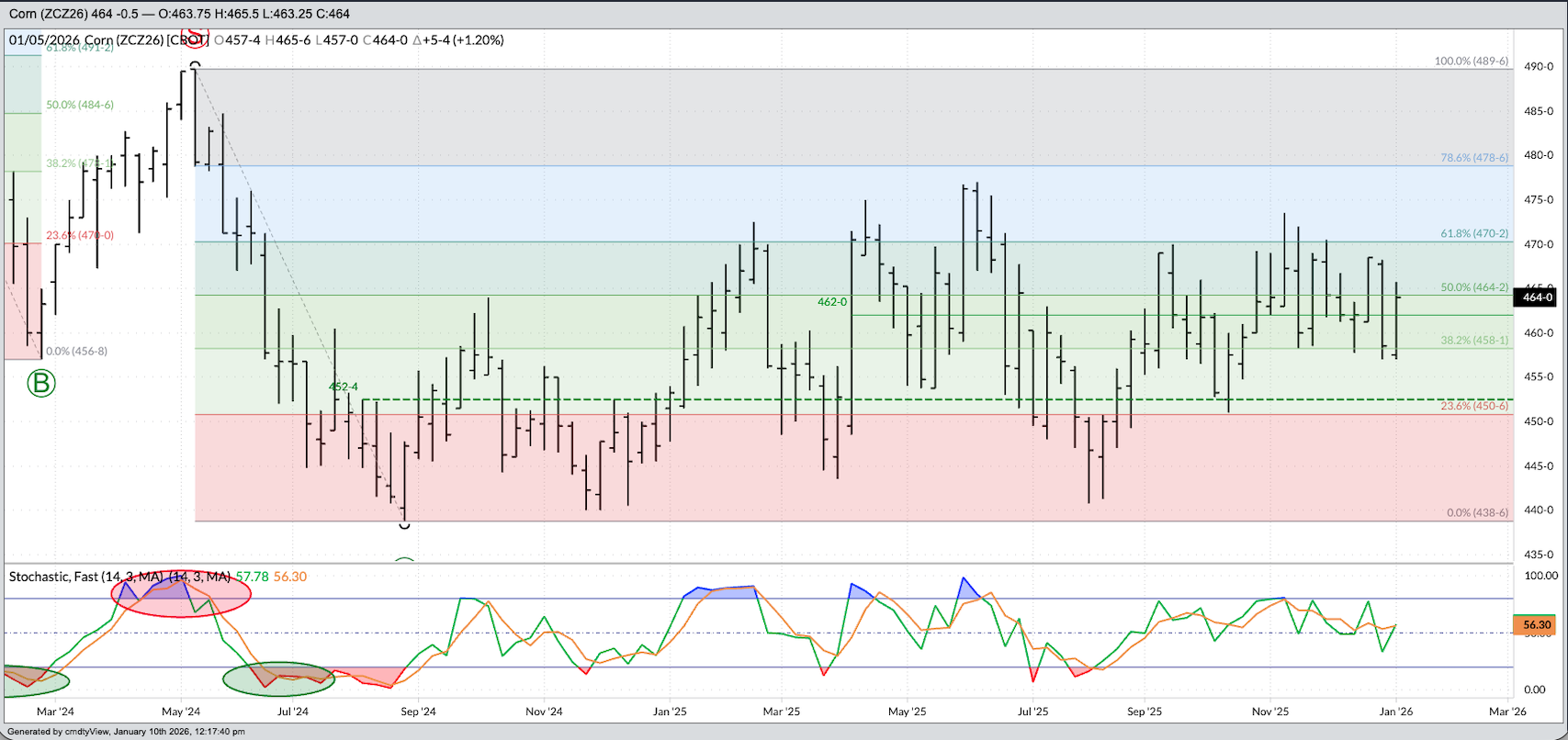Select the 61.8% (470-2) retracement label
The image size is (1568, 740).
[1473, 234]
